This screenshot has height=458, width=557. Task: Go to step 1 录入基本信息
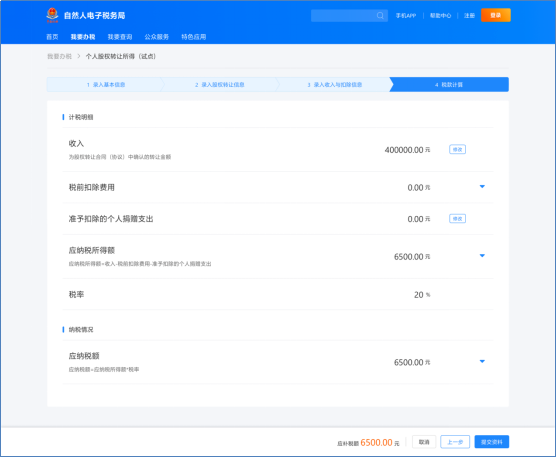point(106,85)
